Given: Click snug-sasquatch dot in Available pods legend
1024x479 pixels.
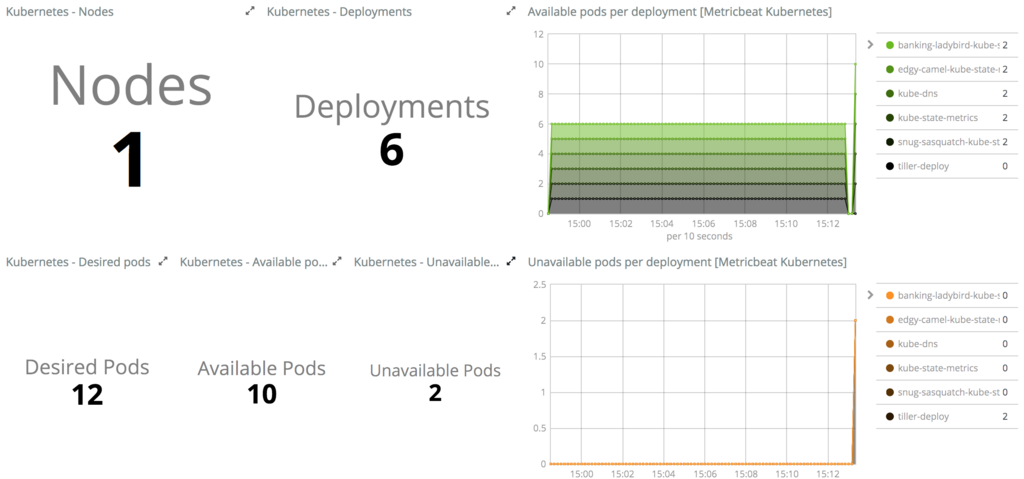Looking at the screenshot, I should coord(889,142).
